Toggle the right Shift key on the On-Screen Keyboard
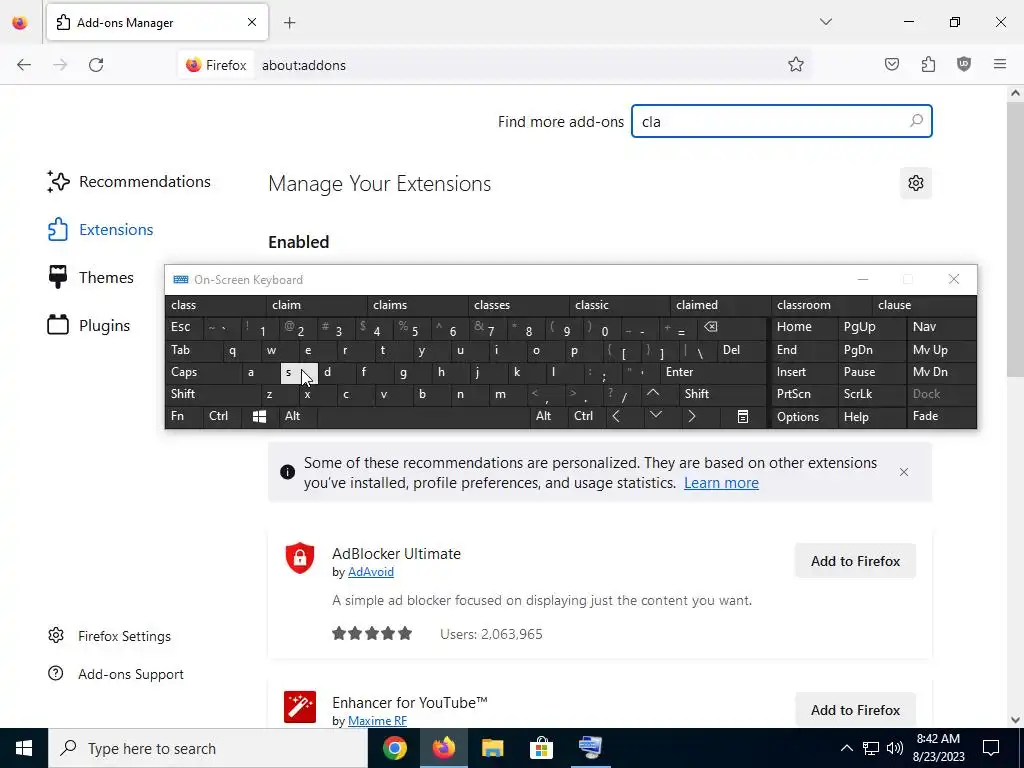The height and width of the screenshot is (768, 1024). [722, 394]
